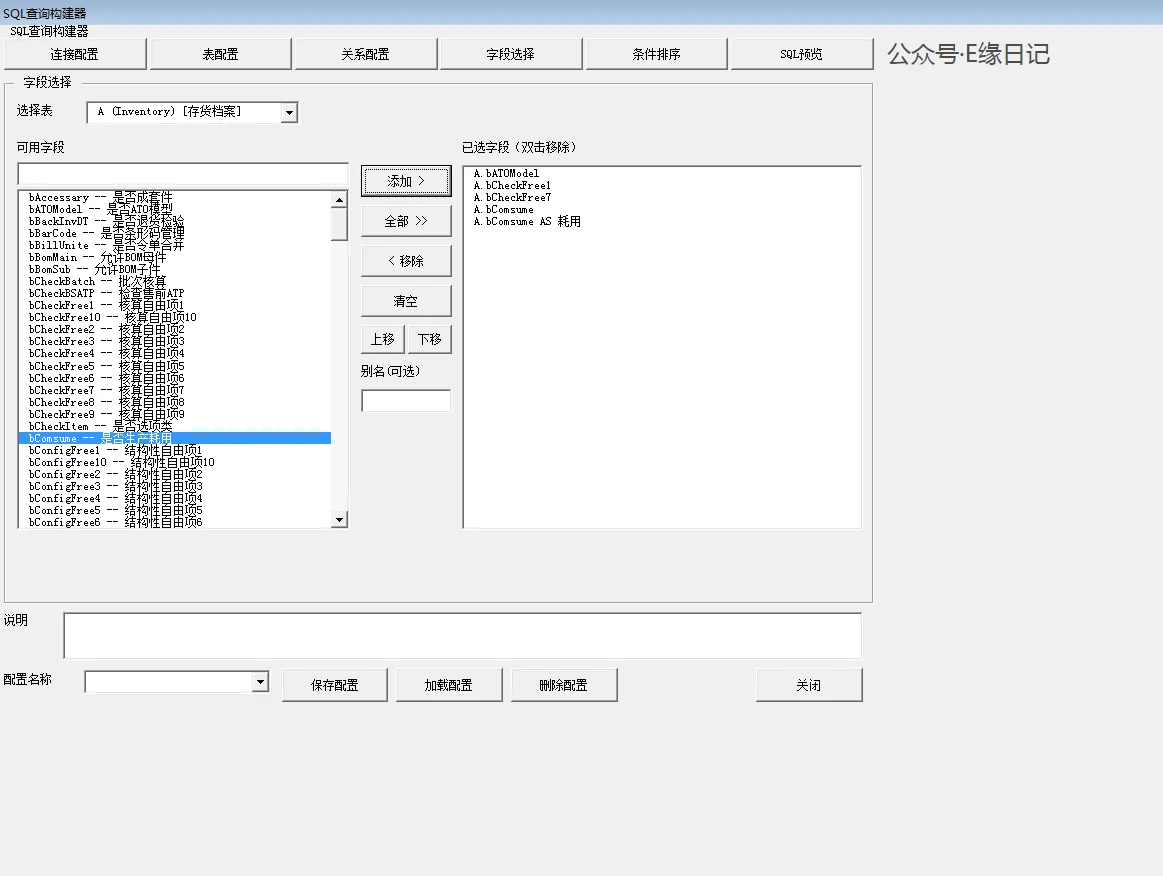Click the 删除配置 button
The width and height of the screenshot is (1163, 876).
564,685
